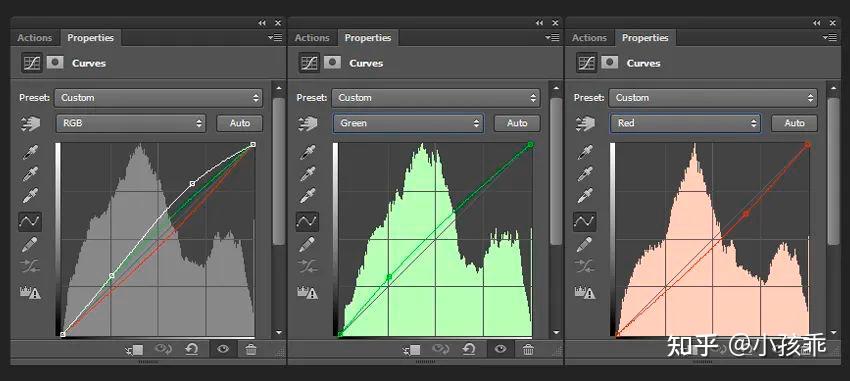Click the layer mask icon in Green panel
The height and width of the screenshot is (381, 850).
(332, 62)
